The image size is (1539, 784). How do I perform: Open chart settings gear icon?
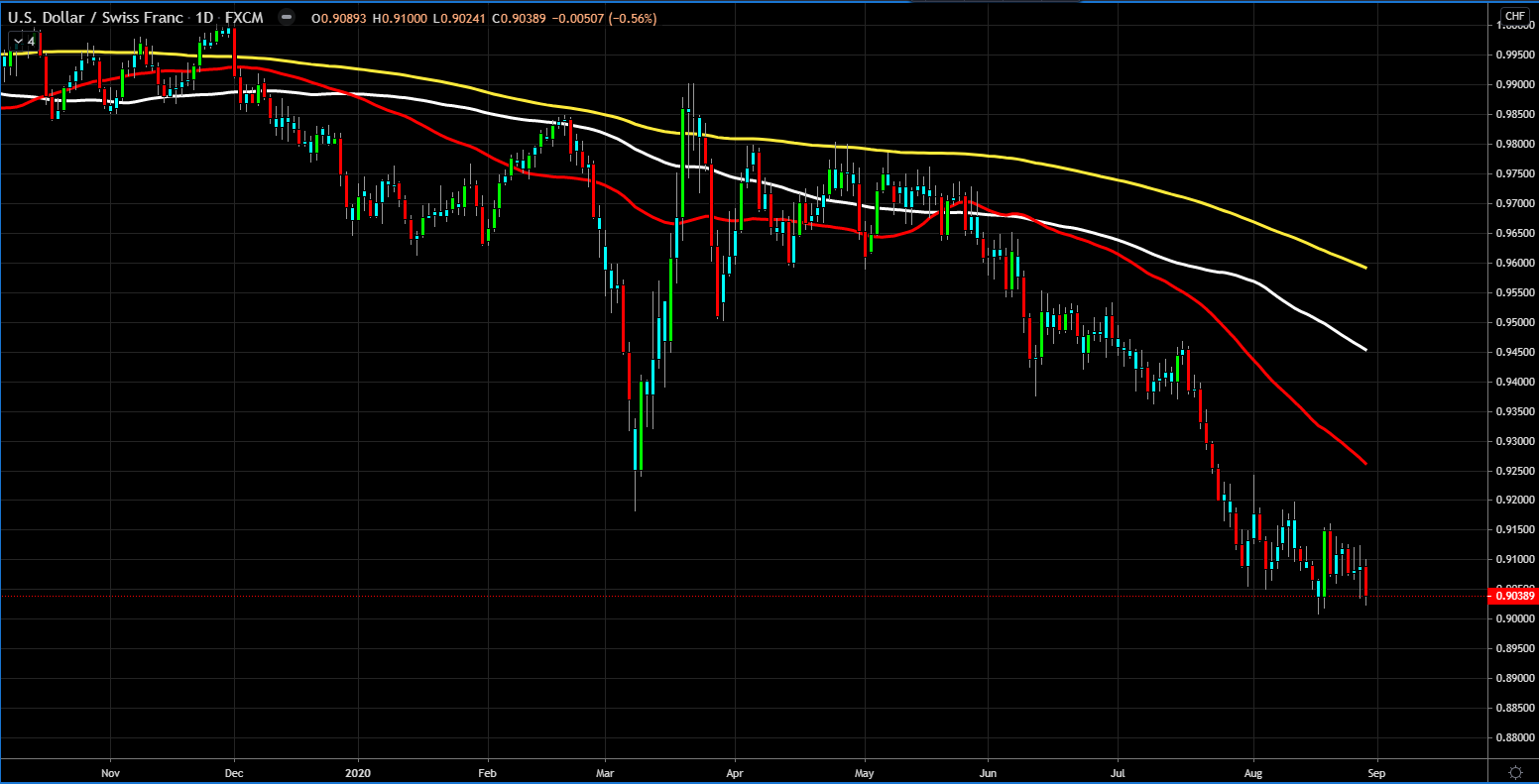(x=1515, y=772)
